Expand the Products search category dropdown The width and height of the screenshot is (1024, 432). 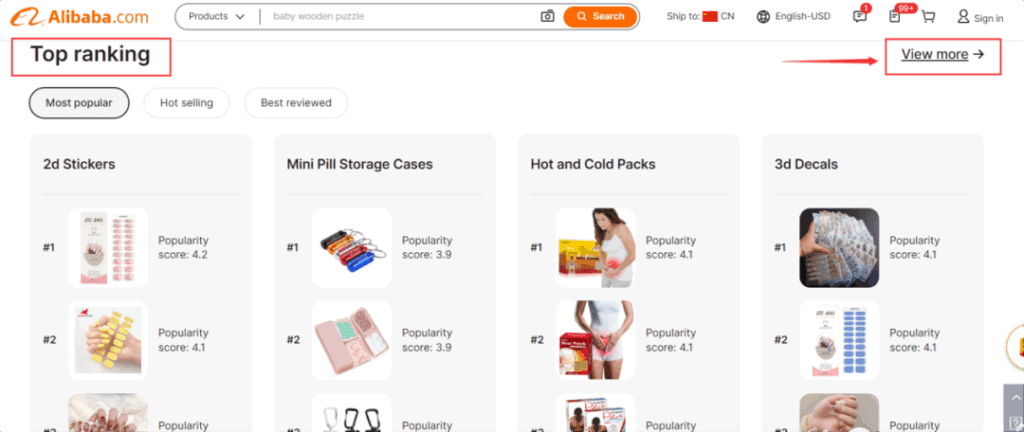tap(217, 16)
